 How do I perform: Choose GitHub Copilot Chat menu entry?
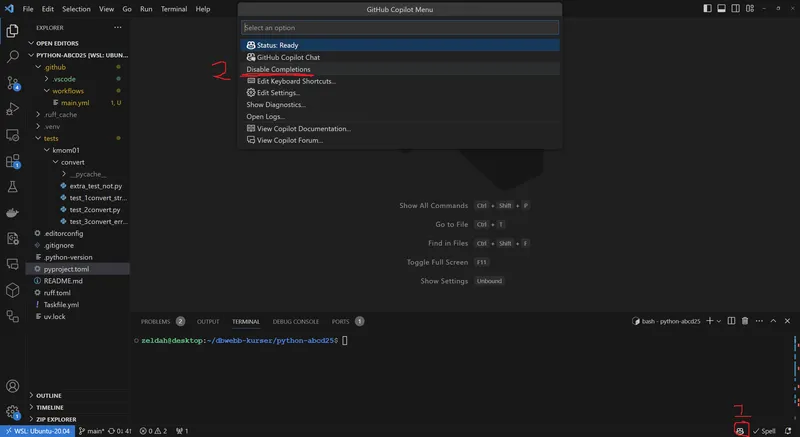pyautogui.click(x=288, y=57)
